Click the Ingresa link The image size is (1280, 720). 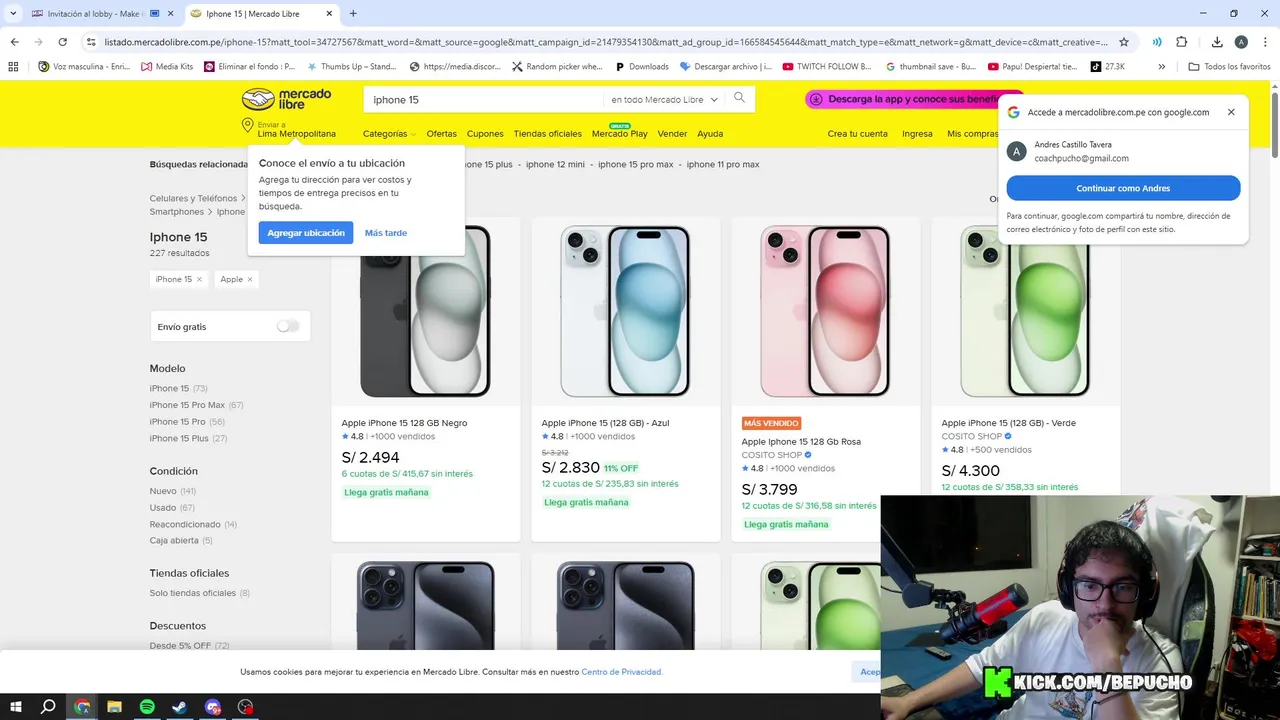pyautogui.click(x=917, y=133)
